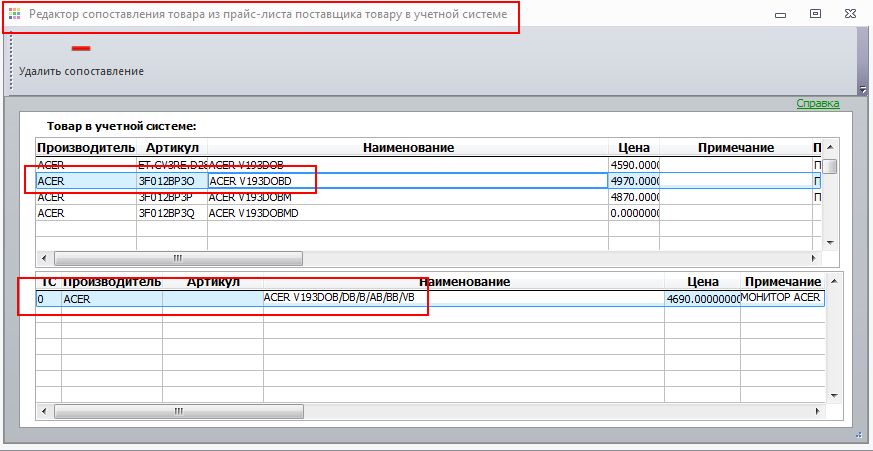Click 'Примечание' header in the bottom table
This screenshot has height=451, width=873.
783,282
